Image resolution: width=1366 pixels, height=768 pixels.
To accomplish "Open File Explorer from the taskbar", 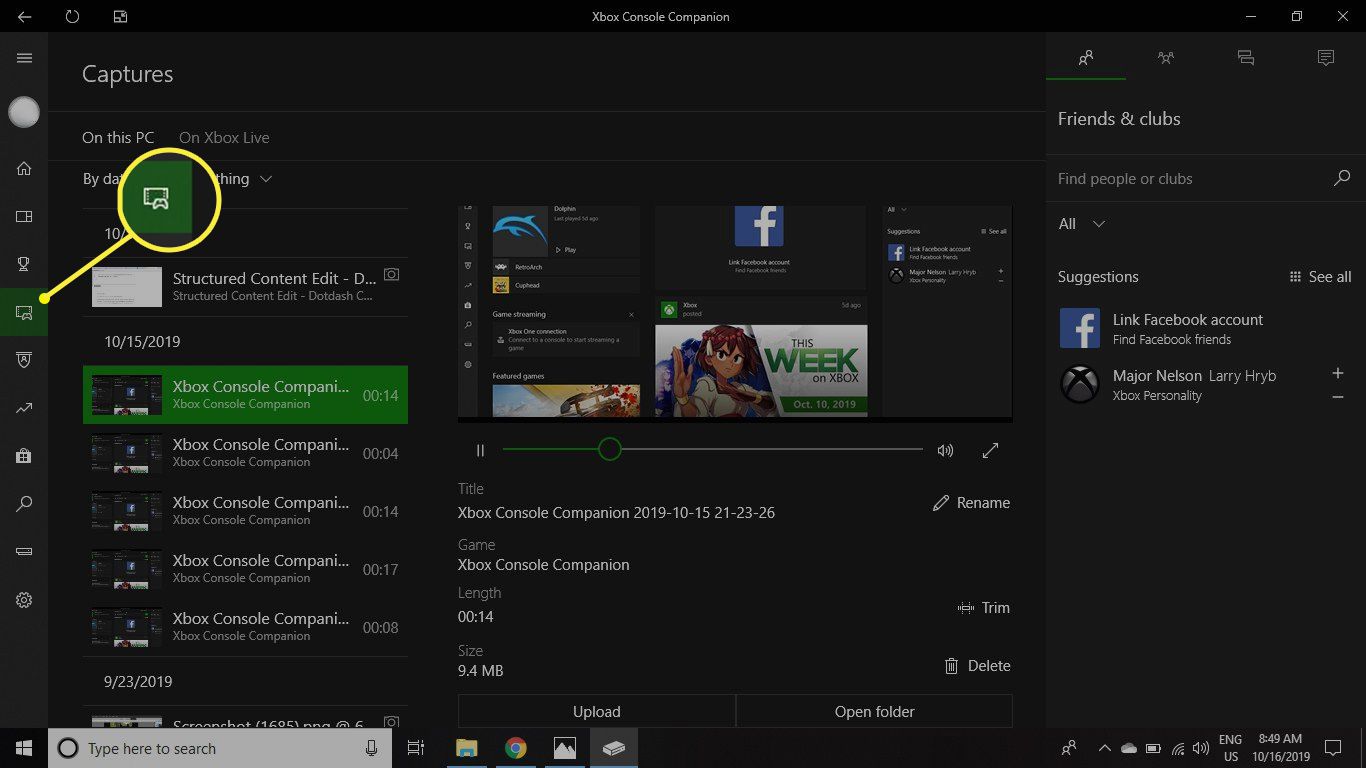I will pos(466,748).
